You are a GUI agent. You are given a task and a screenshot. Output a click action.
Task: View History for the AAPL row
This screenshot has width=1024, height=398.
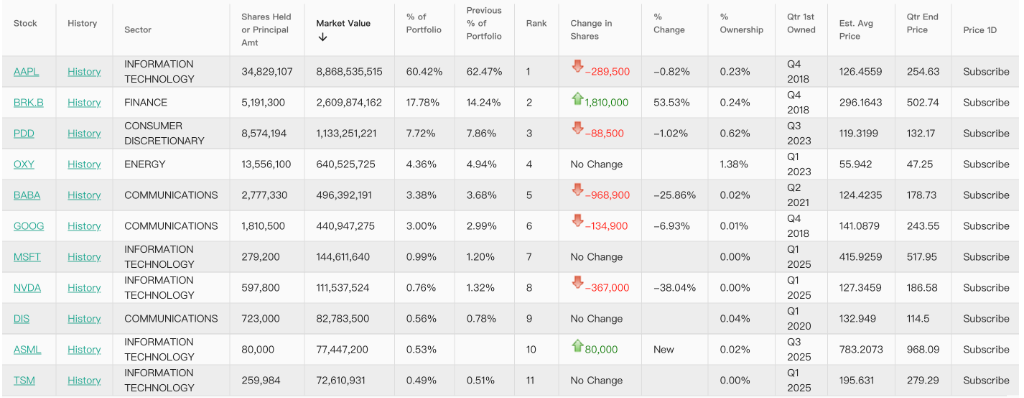coord(84,72)
